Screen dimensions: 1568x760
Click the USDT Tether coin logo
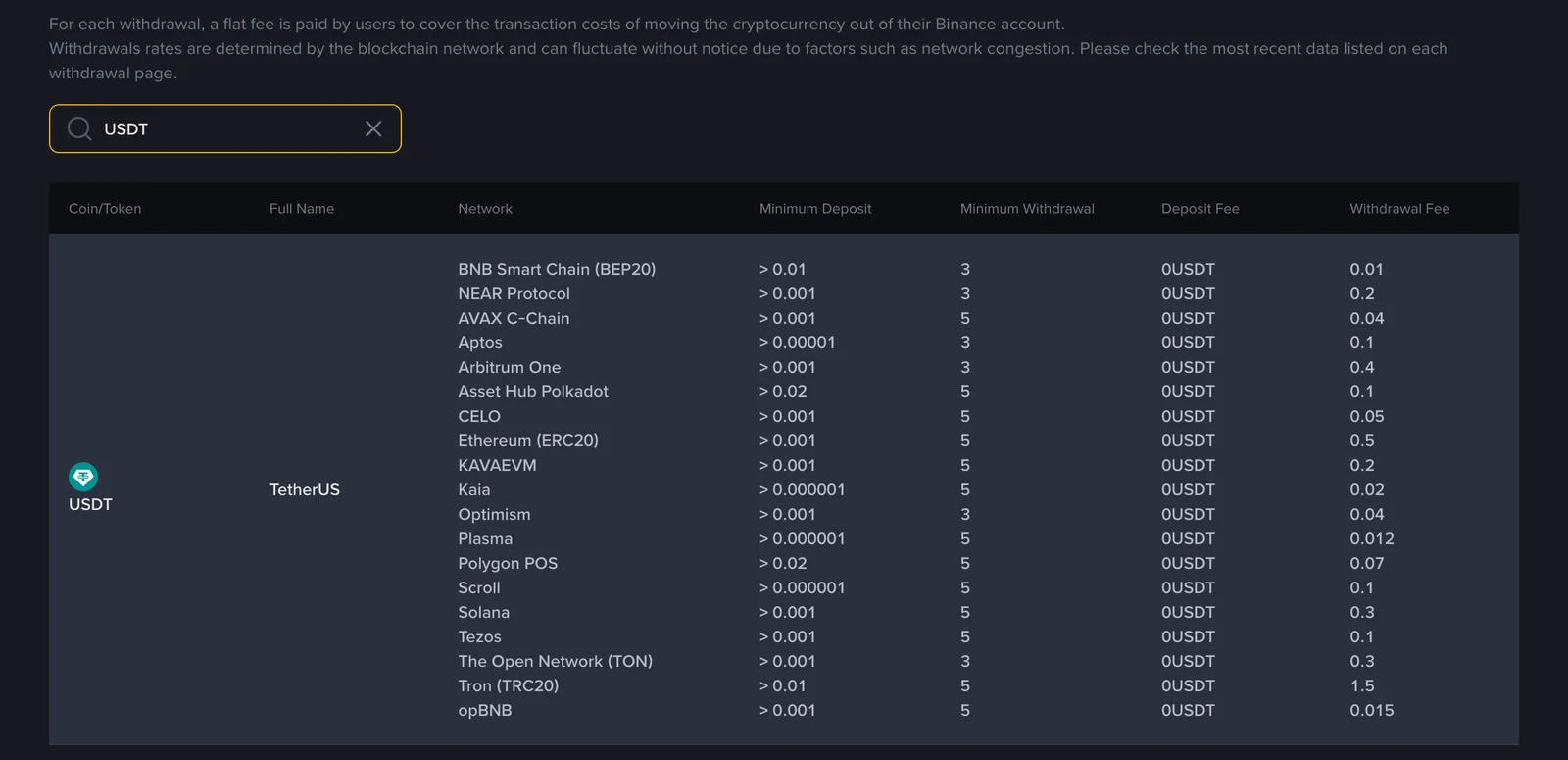point(83,477)
